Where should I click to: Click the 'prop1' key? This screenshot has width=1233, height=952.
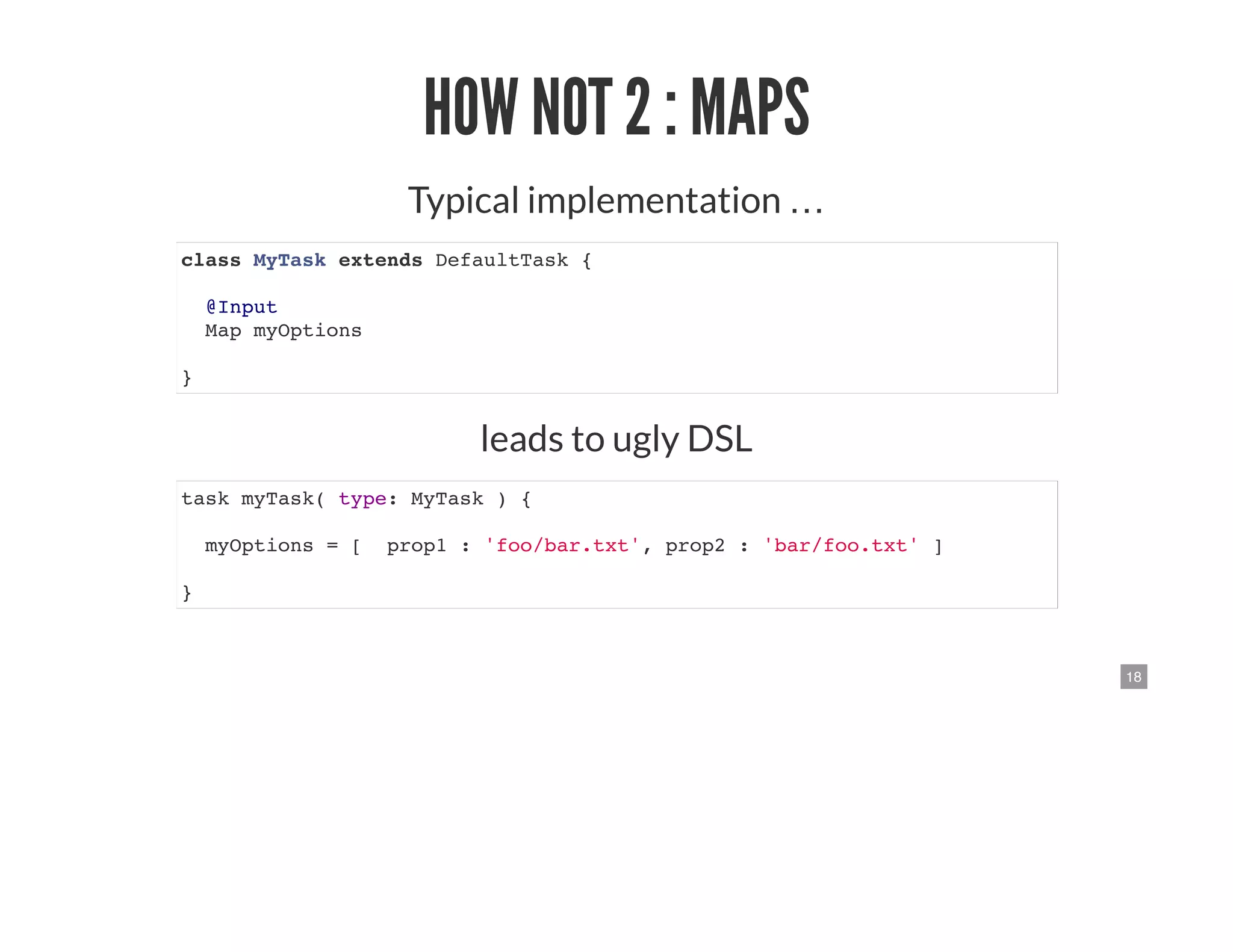pos(417,546)
